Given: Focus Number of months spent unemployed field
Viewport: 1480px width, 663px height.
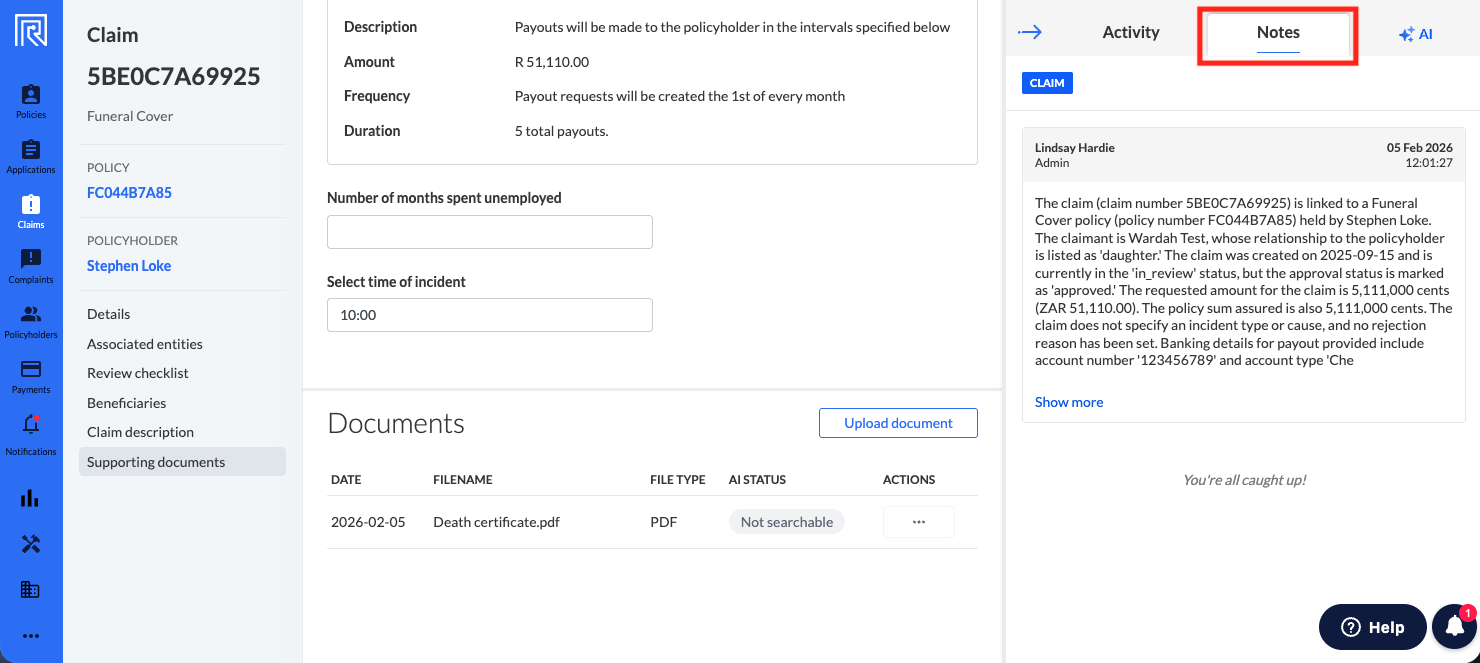Looking at the screenshot, I should pyautogui.click(x=490, y=232).
